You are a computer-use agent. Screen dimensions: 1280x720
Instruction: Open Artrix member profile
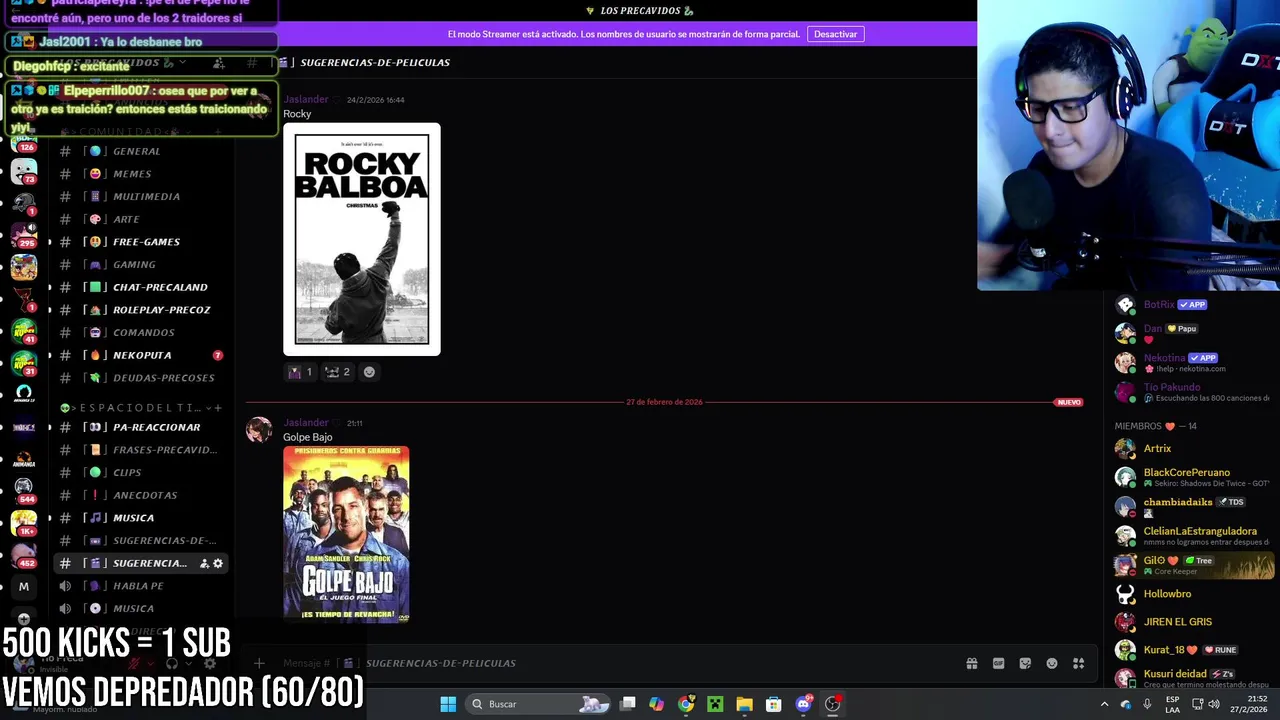(1193, 449)
